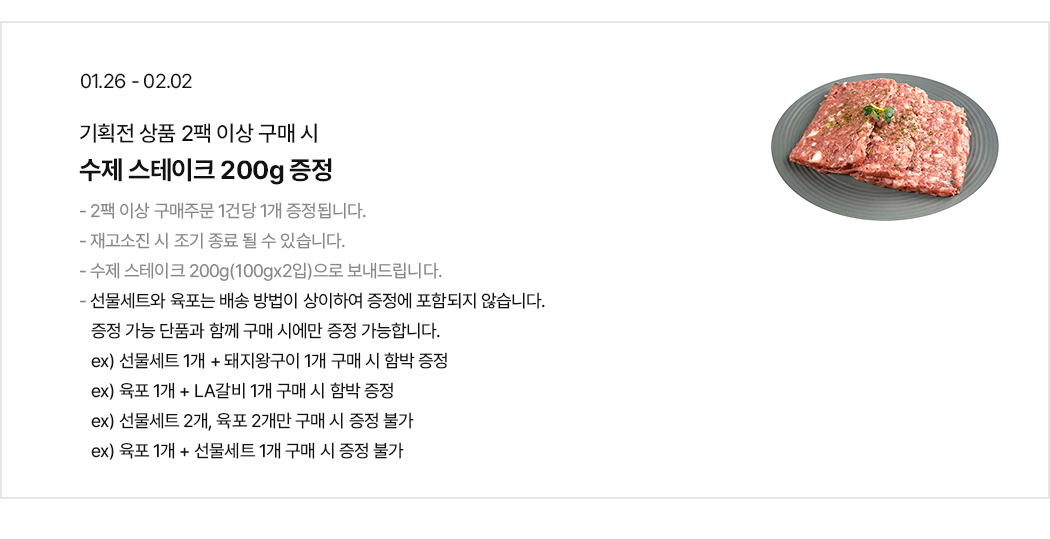Click the subtitle 기획전 상품 2팩 이상 구매 시
The height and width of the screenshot is (539, 1050).
199,132
